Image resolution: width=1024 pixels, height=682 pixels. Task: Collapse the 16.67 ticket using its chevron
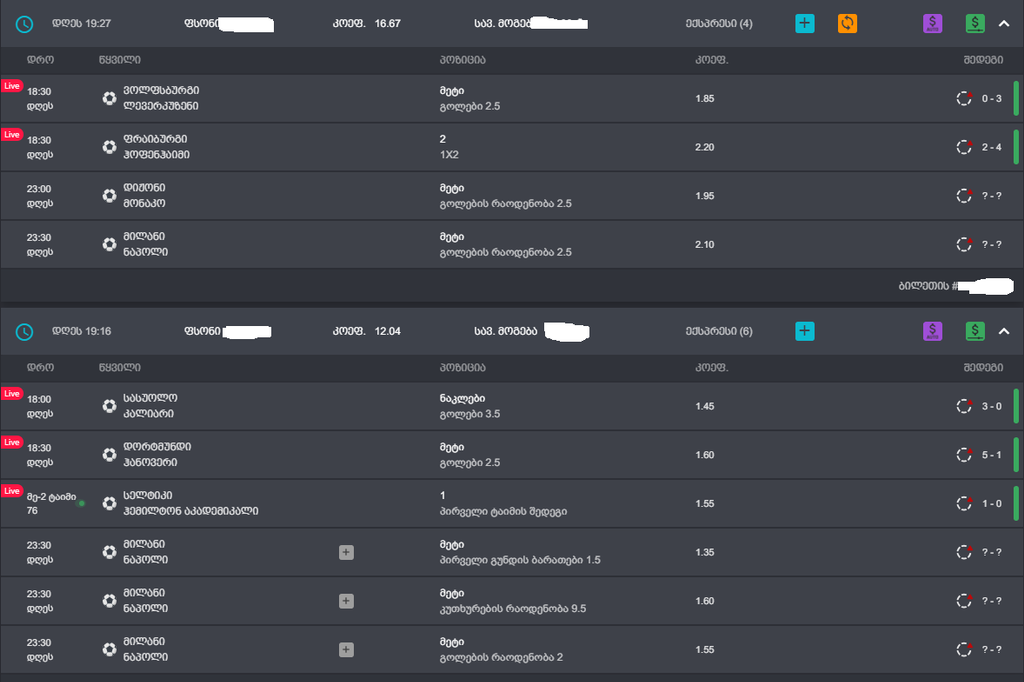tap(1004, 23)
